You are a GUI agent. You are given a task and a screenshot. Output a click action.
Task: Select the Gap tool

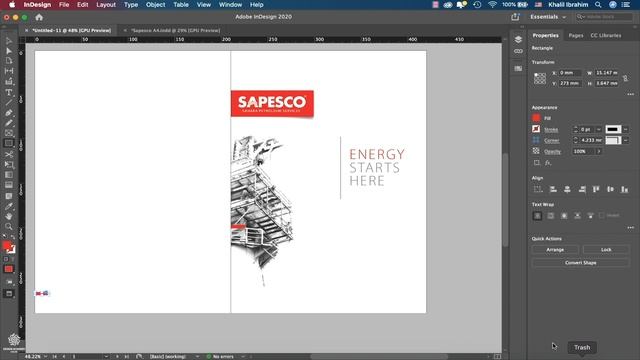coord(9,71)
